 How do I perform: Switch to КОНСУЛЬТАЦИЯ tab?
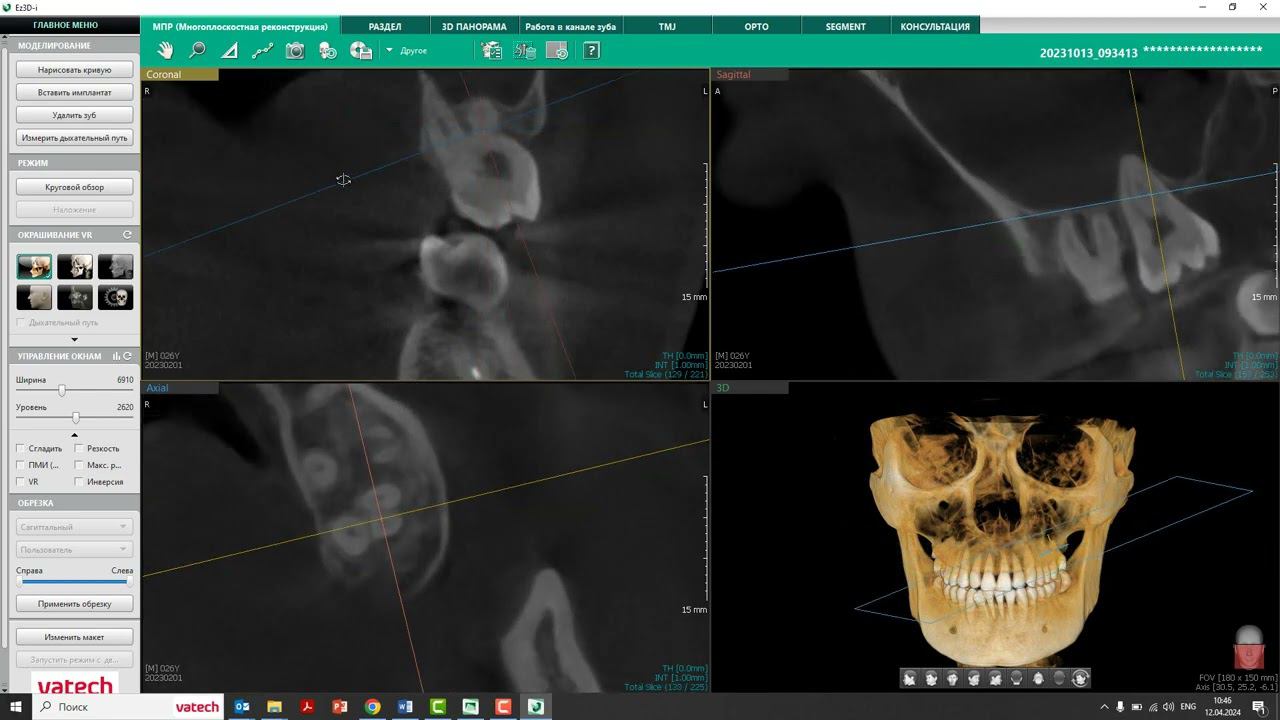pyautogui.click(x=935, y=26)
